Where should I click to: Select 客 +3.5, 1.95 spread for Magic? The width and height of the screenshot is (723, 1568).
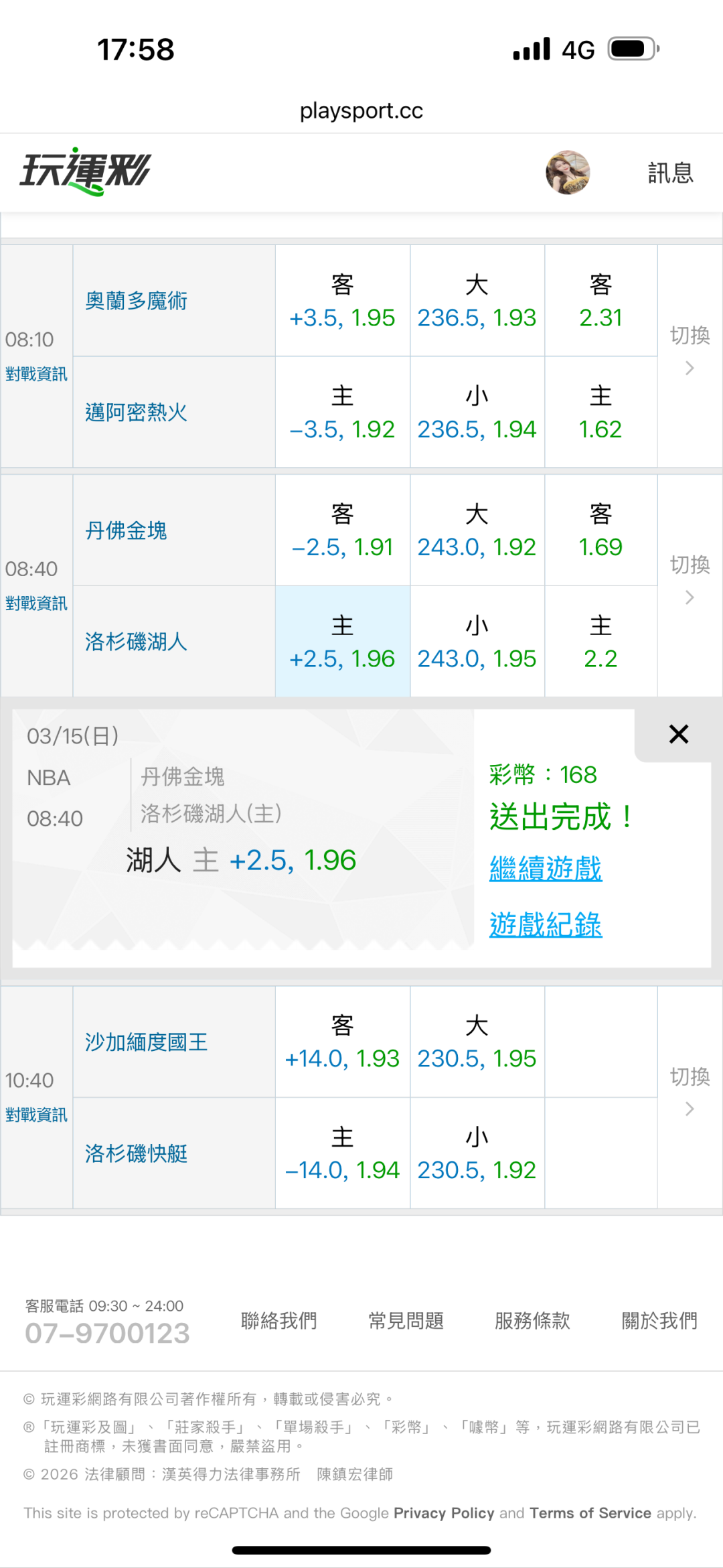point(342,301)
